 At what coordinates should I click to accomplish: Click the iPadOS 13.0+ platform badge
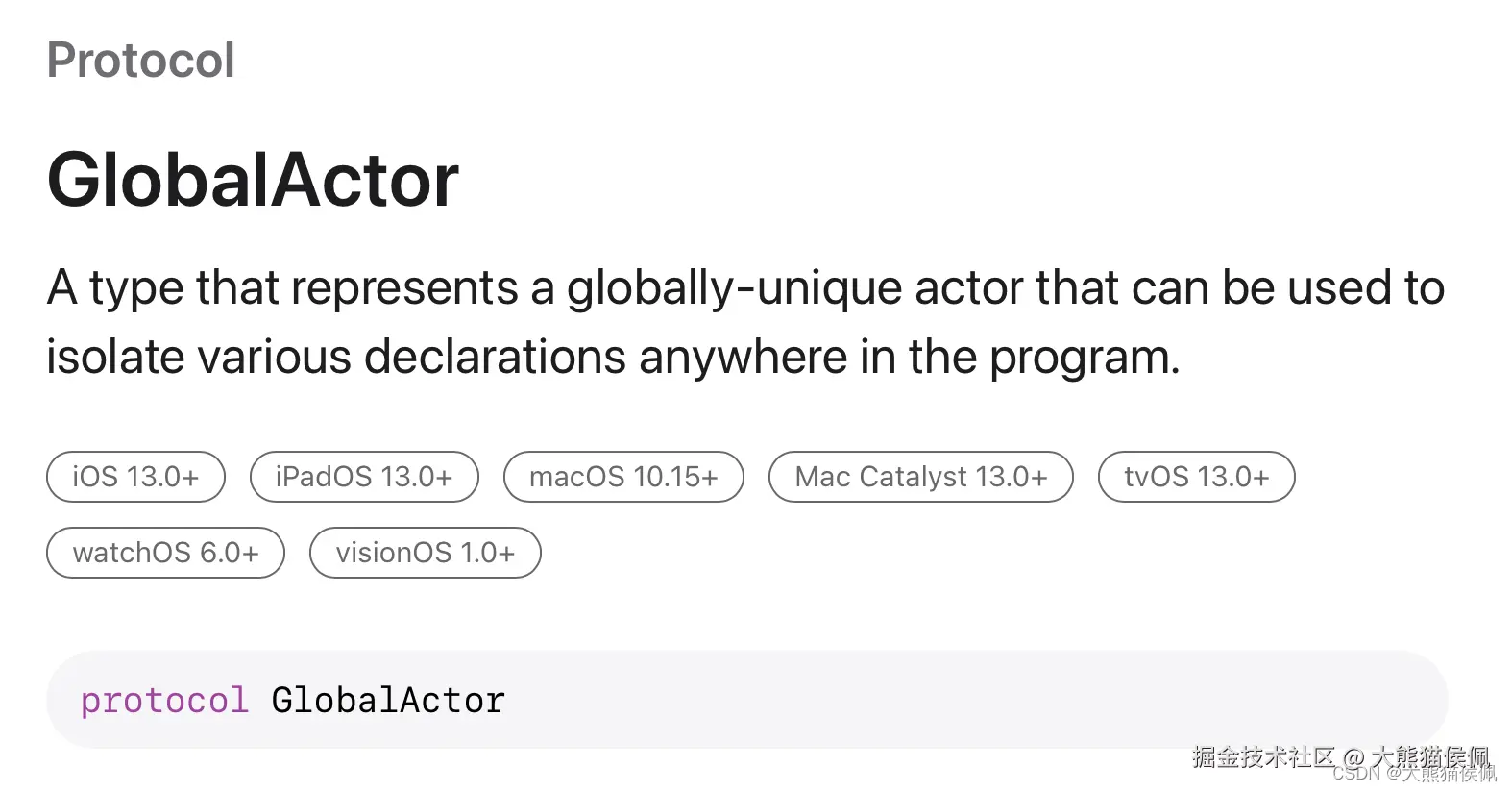[x=364, y=477]
